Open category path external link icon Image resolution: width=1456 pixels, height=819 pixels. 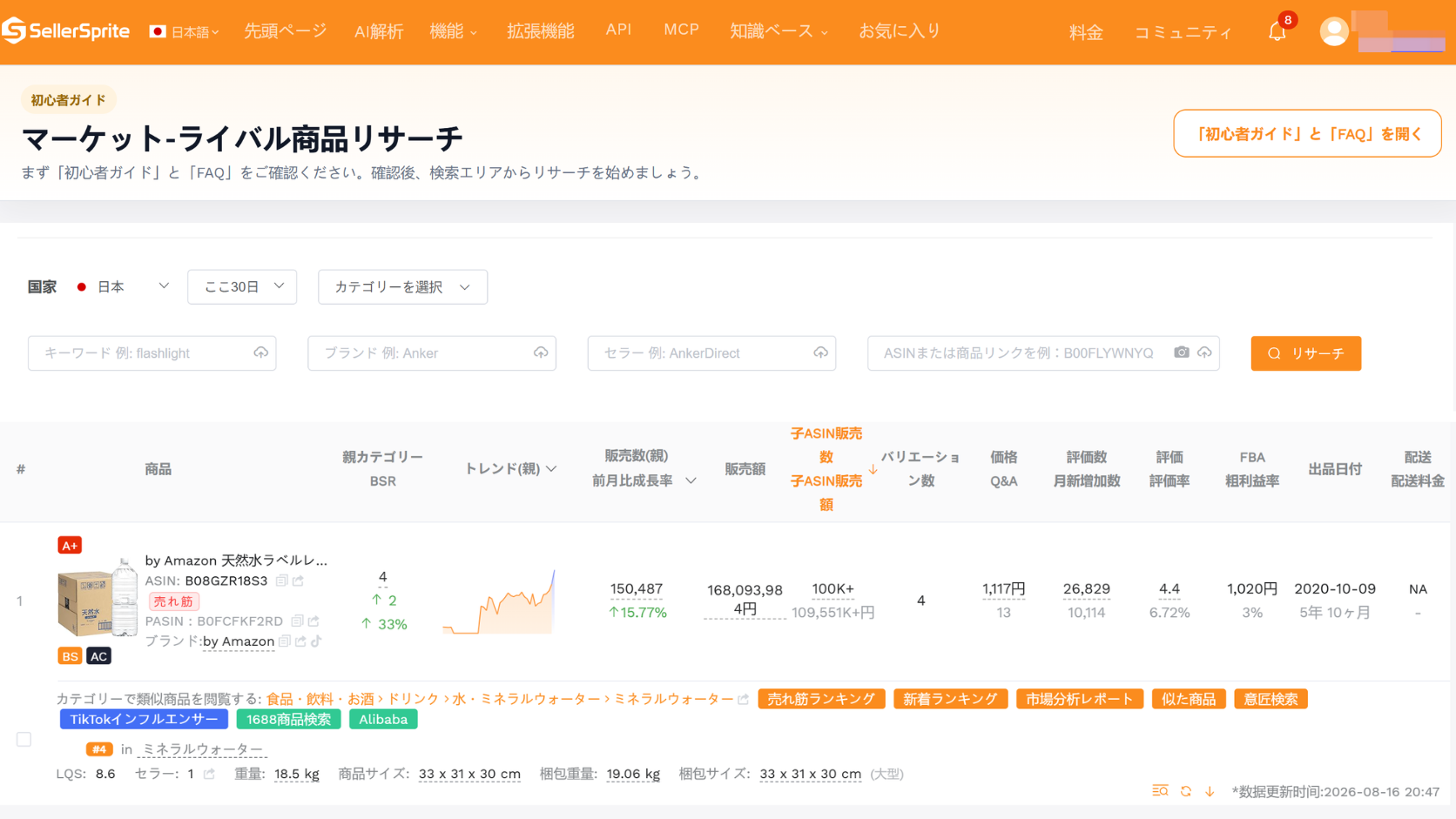tap(743, 699)
